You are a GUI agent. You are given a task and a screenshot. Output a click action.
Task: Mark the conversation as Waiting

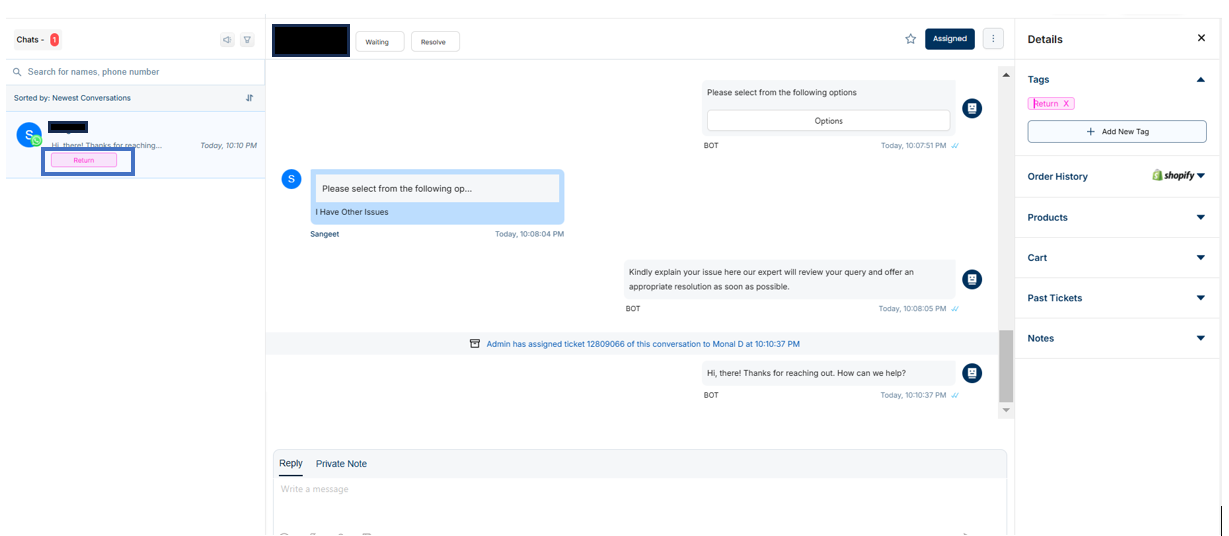click(x=377, y=42)
